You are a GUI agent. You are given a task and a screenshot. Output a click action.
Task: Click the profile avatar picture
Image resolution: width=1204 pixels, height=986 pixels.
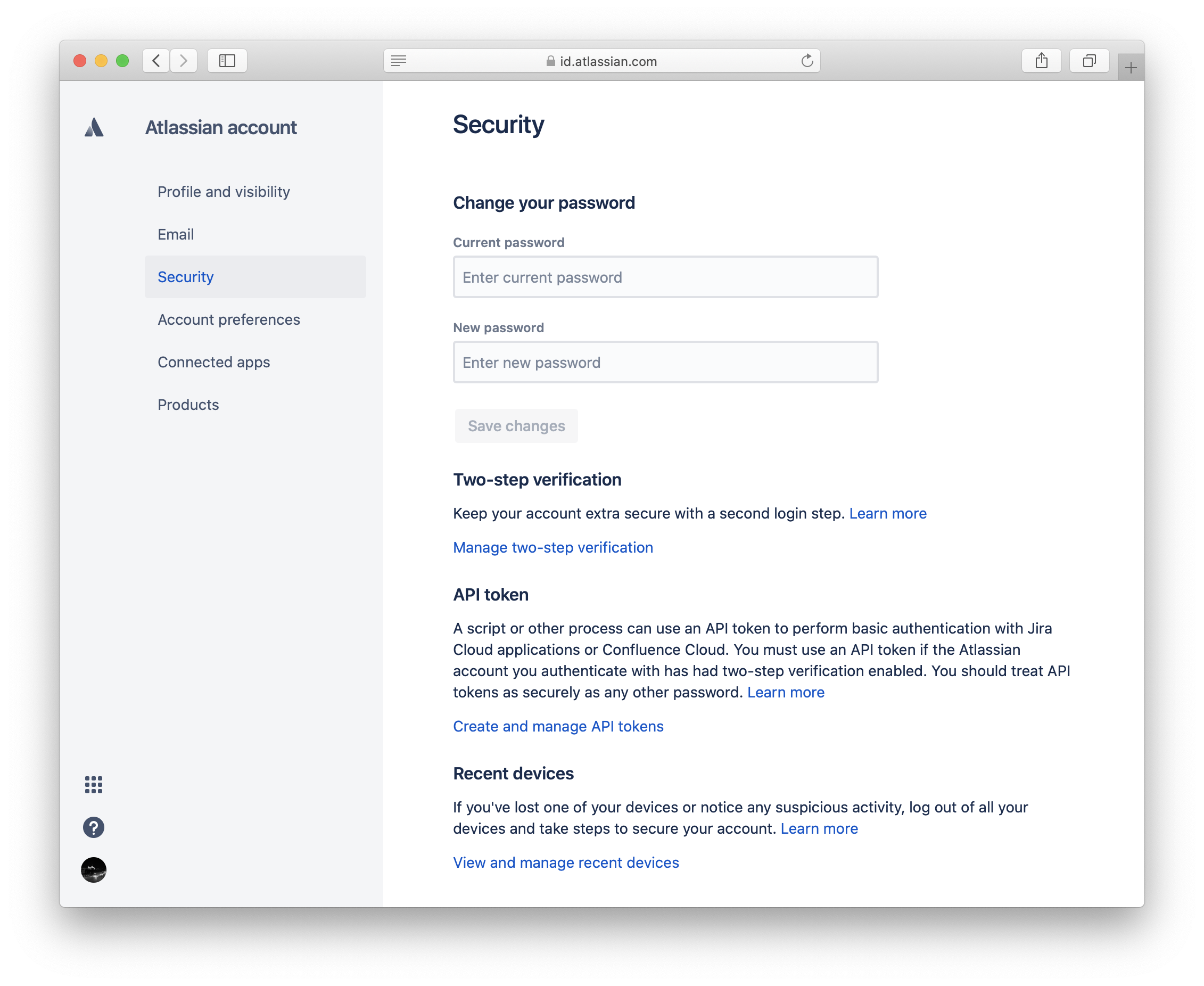94,869
